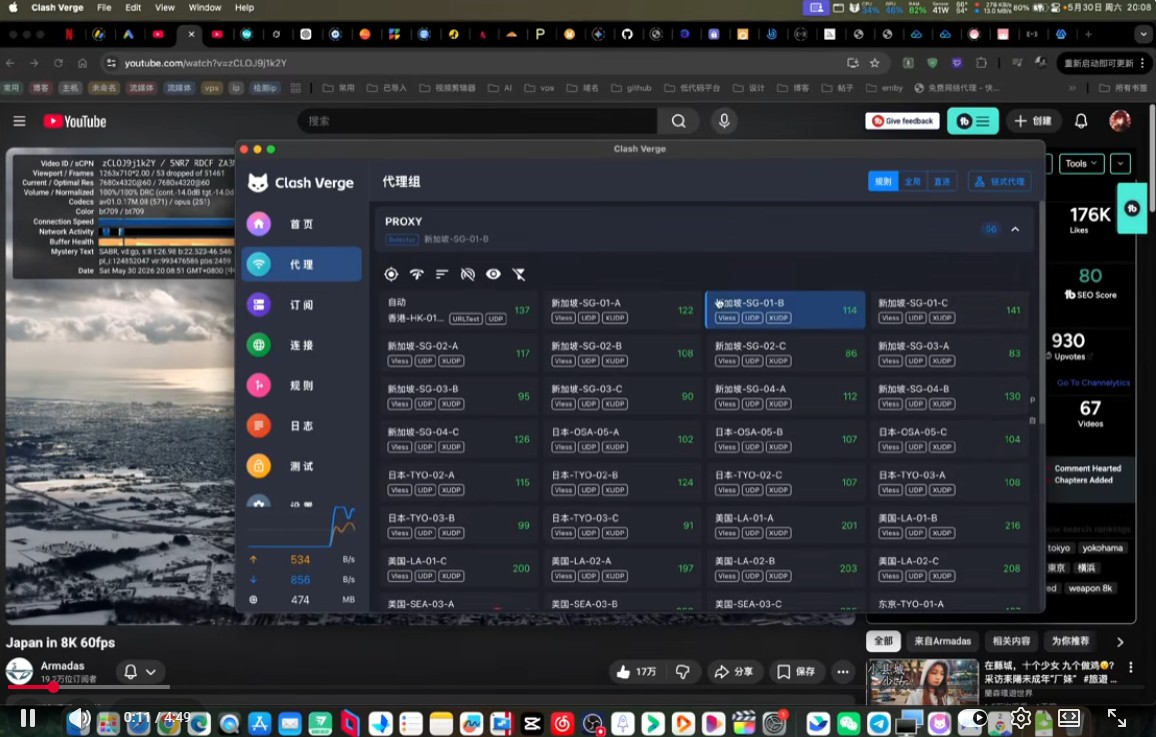
Task: Open the Window menu
Action: click(x=204, y=7)
